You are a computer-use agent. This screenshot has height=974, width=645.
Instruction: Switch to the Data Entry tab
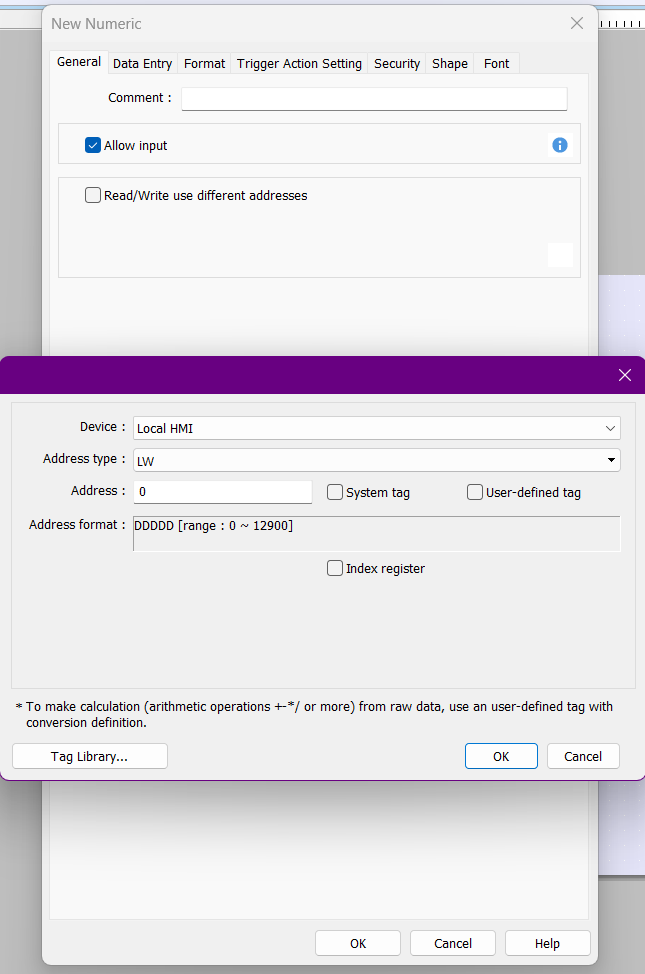point(142,63)
